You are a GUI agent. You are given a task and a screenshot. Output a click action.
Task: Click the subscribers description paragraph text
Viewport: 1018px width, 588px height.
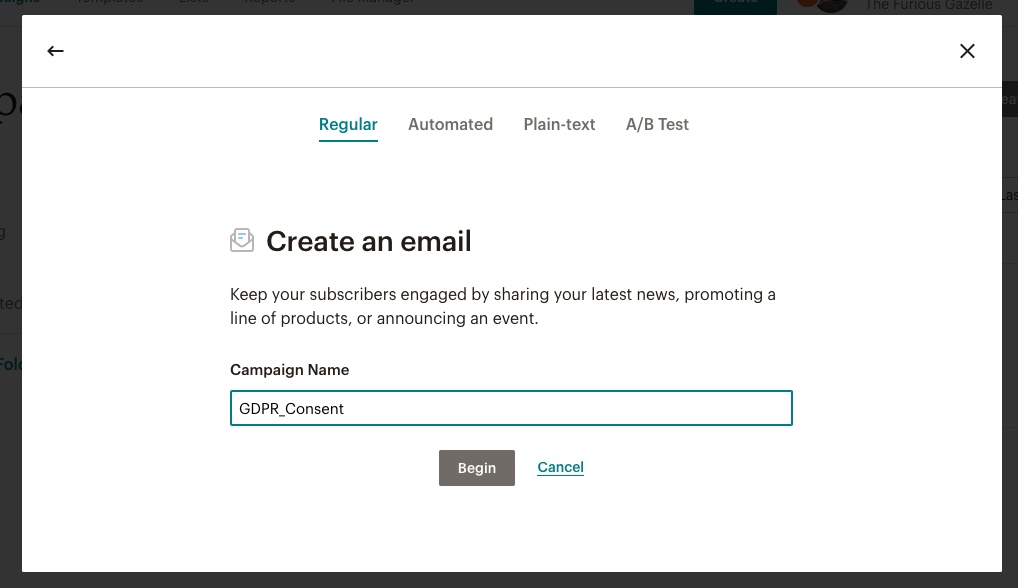tap(503, 306)
